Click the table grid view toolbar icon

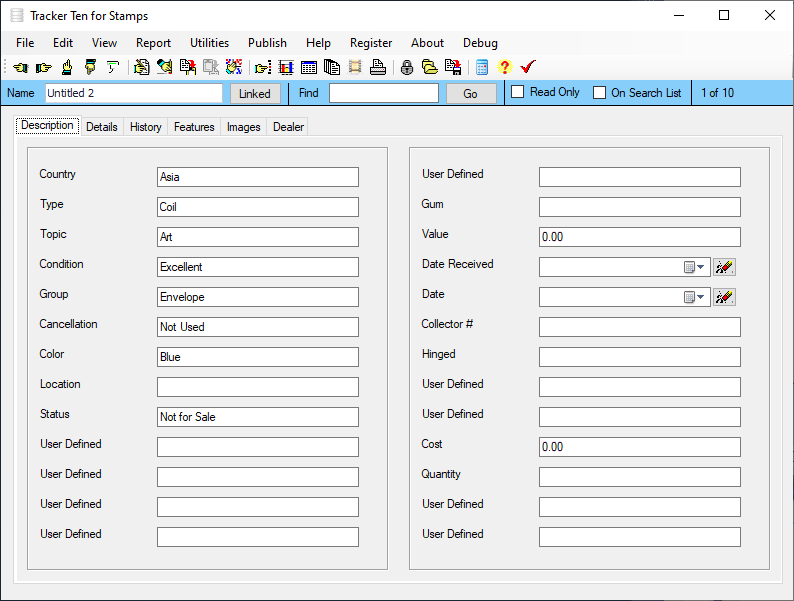tap(309, 68)
